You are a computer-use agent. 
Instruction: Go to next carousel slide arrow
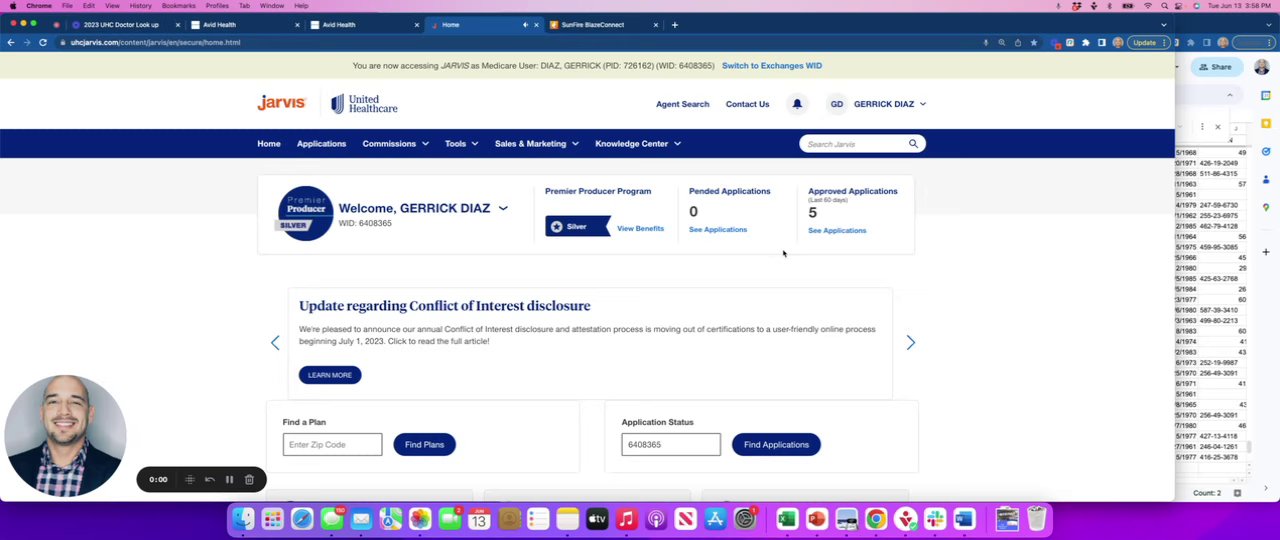[x=910, y=343]
